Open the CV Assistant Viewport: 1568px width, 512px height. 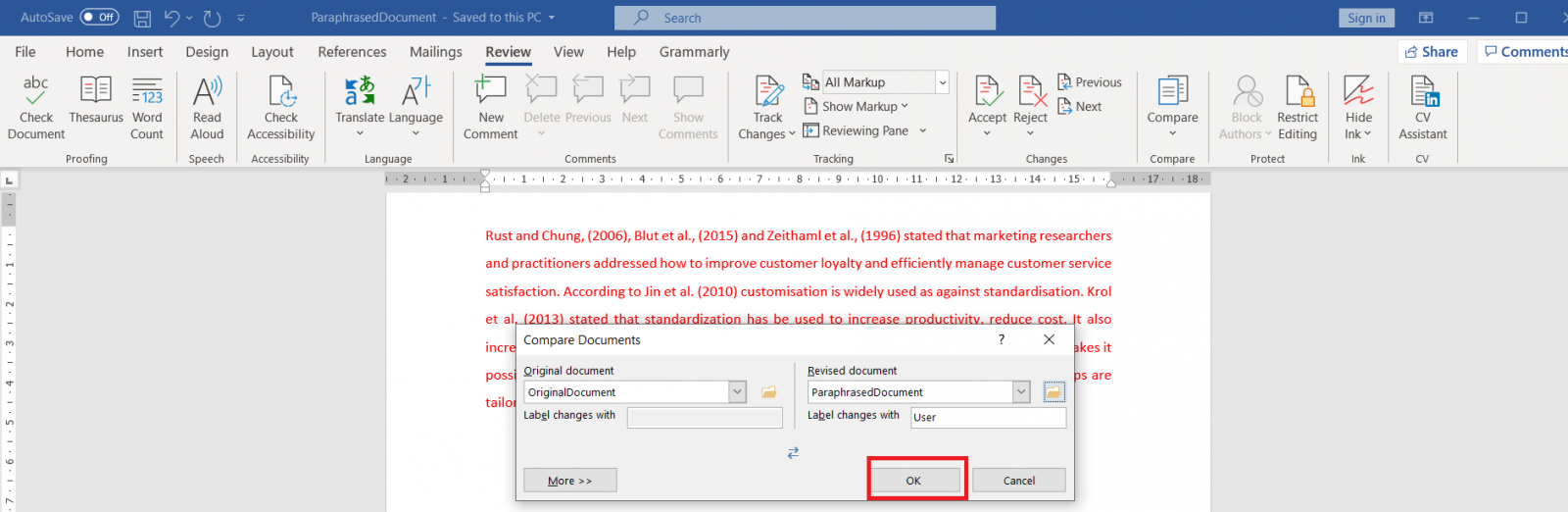(x=1423, y=108)
